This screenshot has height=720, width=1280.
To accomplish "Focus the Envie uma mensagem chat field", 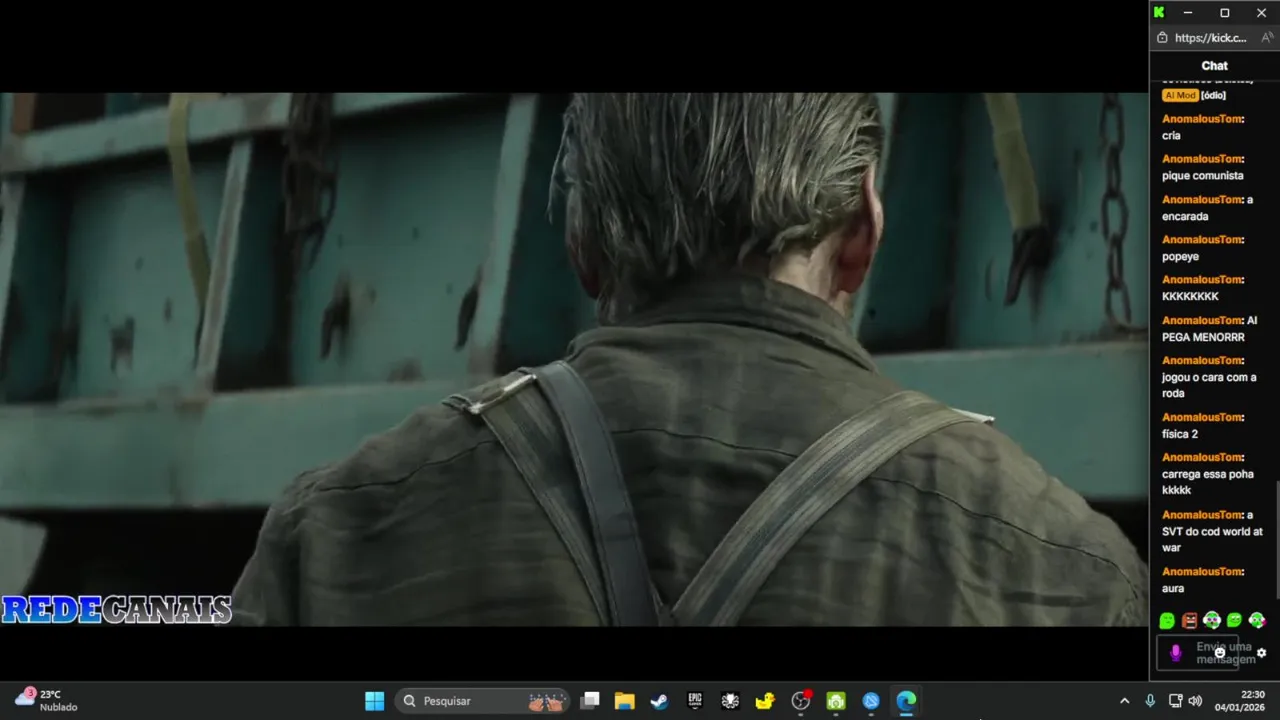I will [1197, 653].
